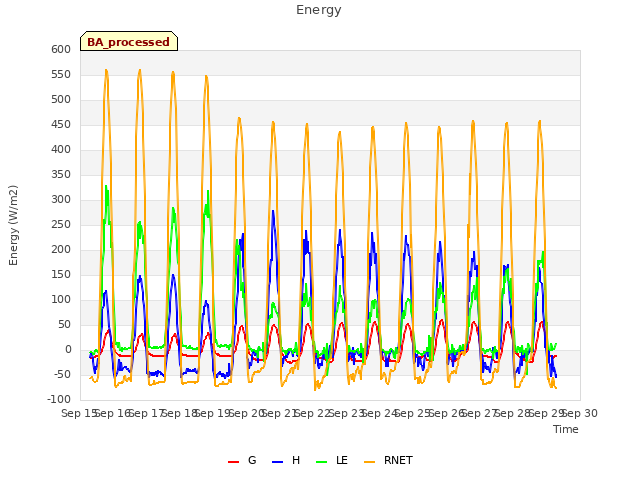This screenshot has height=480, width=640.
Task: Click the Sep 15 x-axis date label
Action: pyautogui.click(x=79, y=413)
